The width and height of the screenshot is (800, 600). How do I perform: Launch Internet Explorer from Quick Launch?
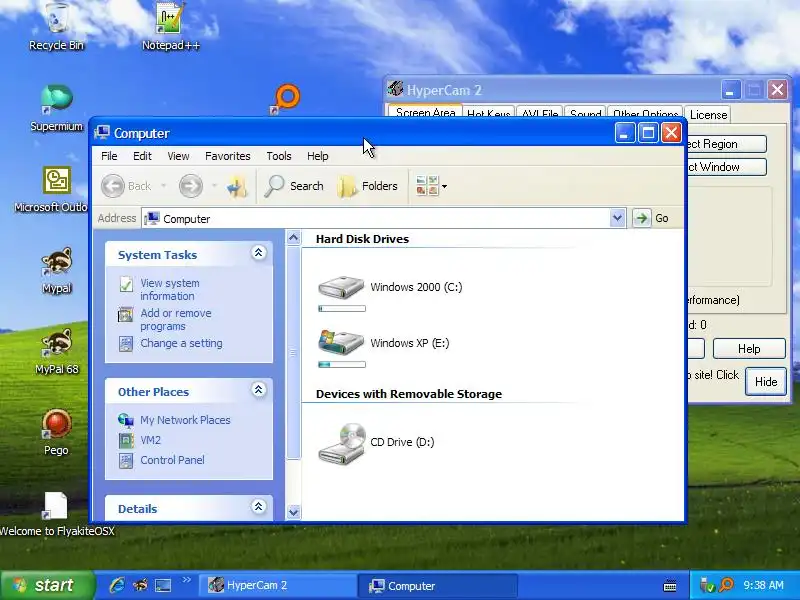point(117,585)
